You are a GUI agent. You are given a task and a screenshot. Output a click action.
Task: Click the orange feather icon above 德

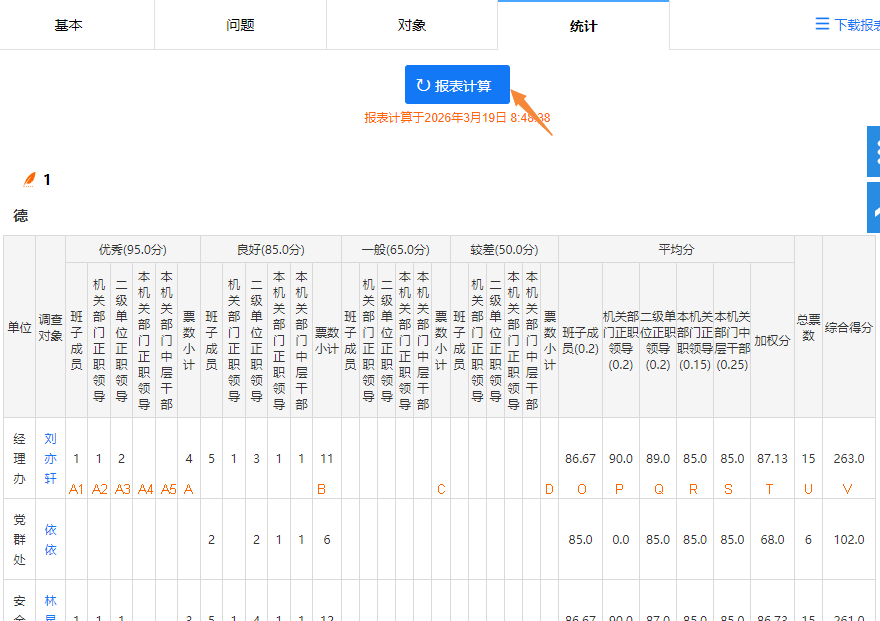click(32, 181)
